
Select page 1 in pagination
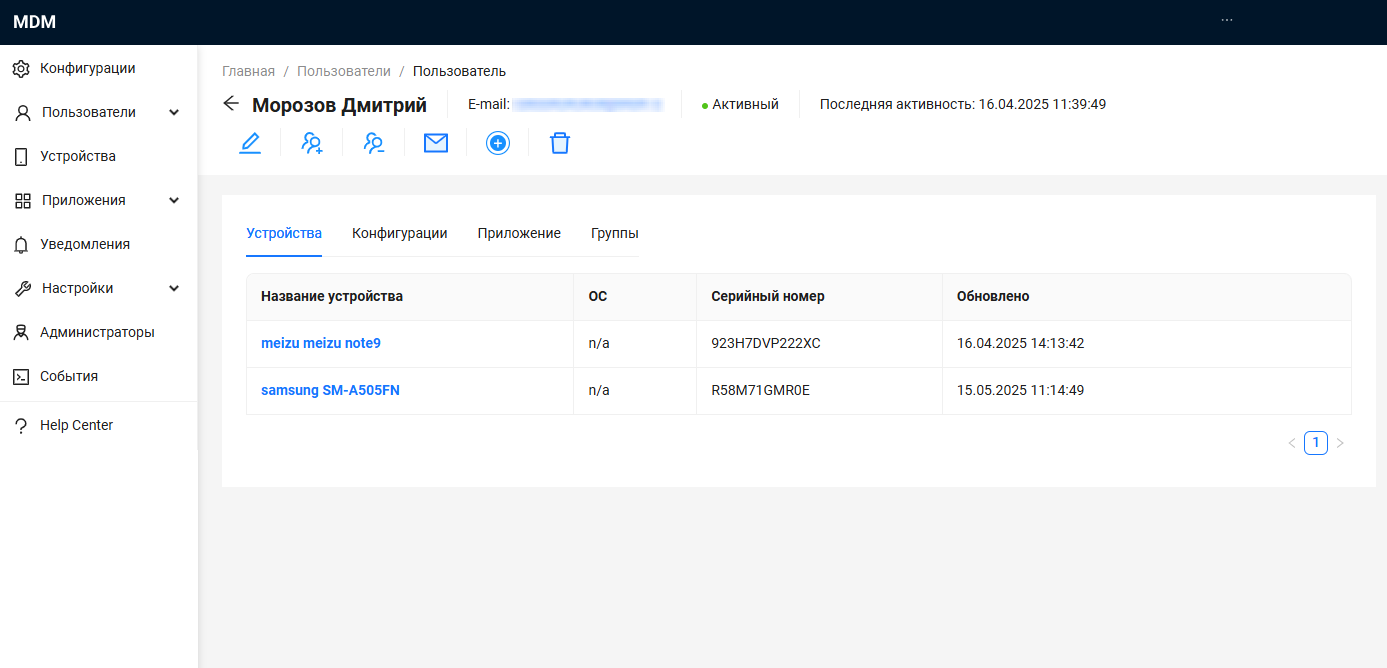coord(1316,443)
